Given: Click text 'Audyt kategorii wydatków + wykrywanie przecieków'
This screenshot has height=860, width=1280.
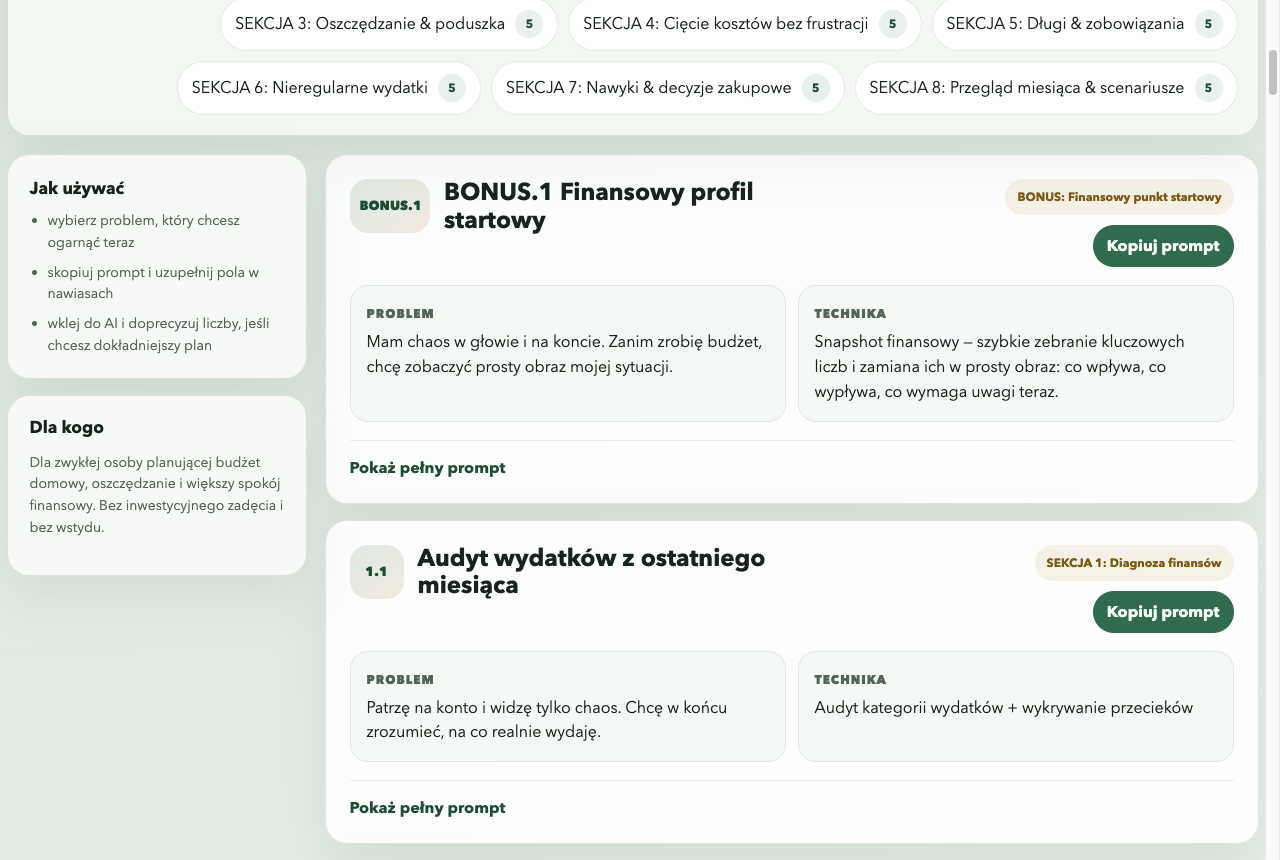Looking at the screenshot, I should point(1004,708).
